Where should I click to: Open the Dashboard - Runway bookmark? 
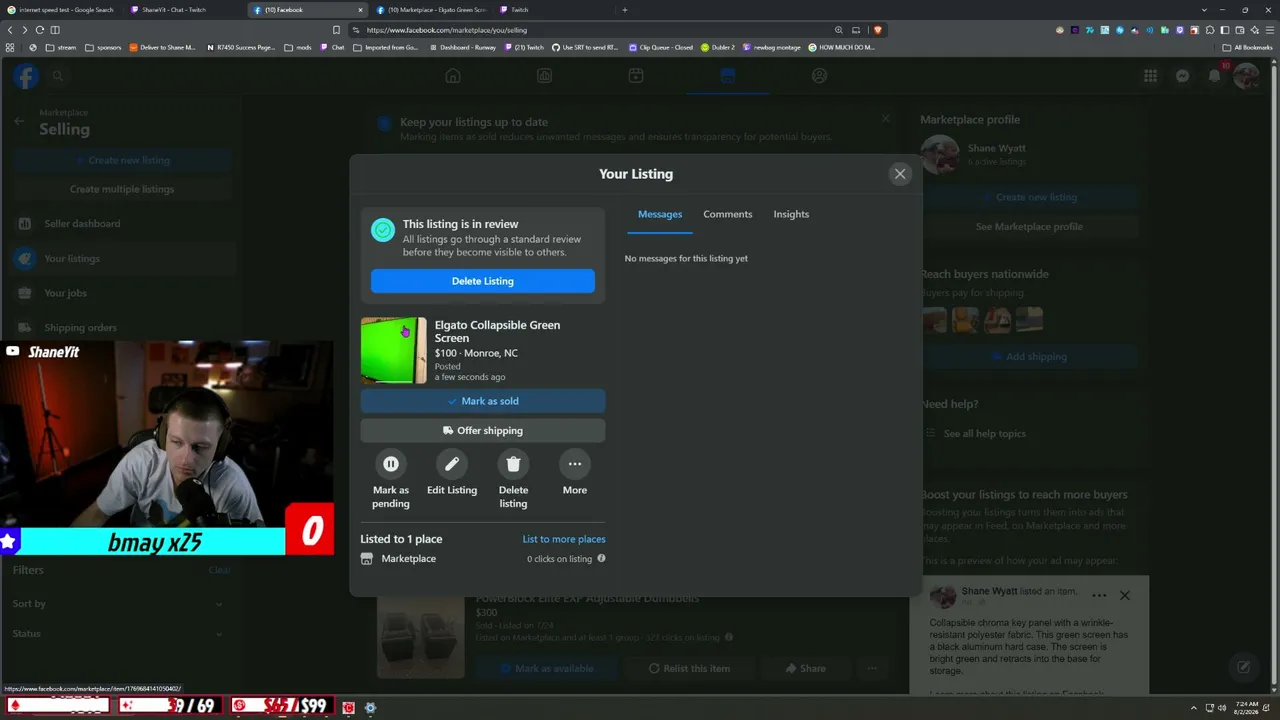pyautogui.click(x=462, y=47)
